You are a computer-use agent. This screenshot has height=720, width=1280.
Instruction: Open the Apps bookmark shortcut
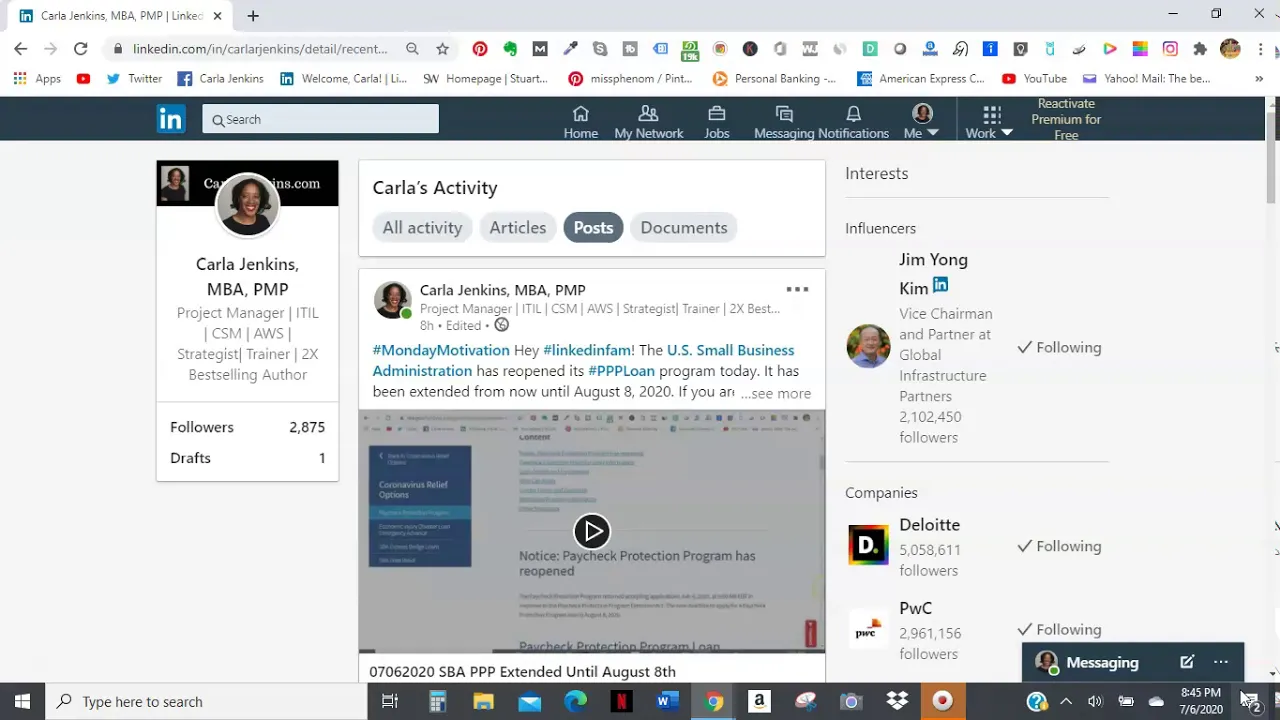click(x=37, y=79)
